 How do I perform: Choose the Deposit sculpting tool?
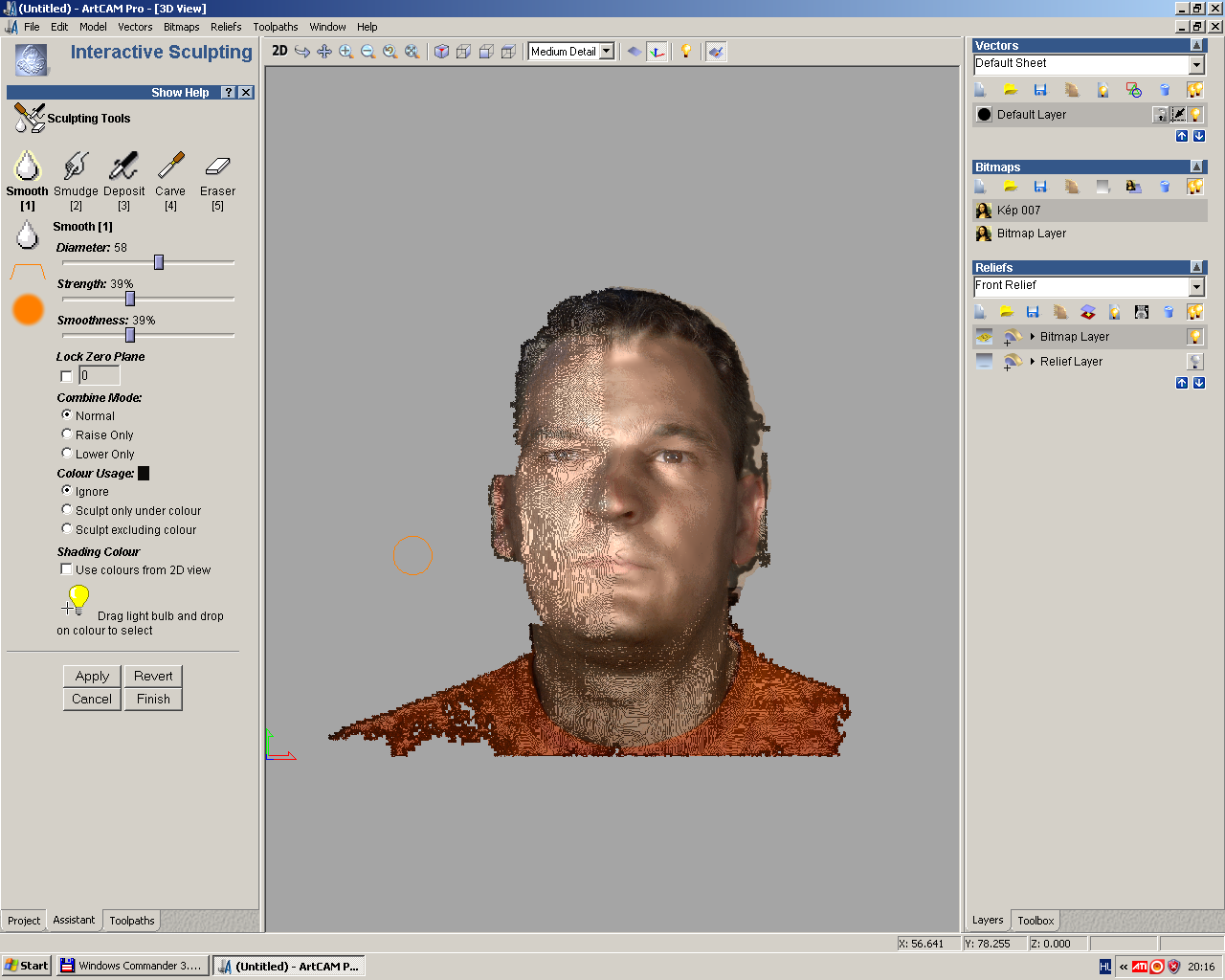tap(123, 167)
